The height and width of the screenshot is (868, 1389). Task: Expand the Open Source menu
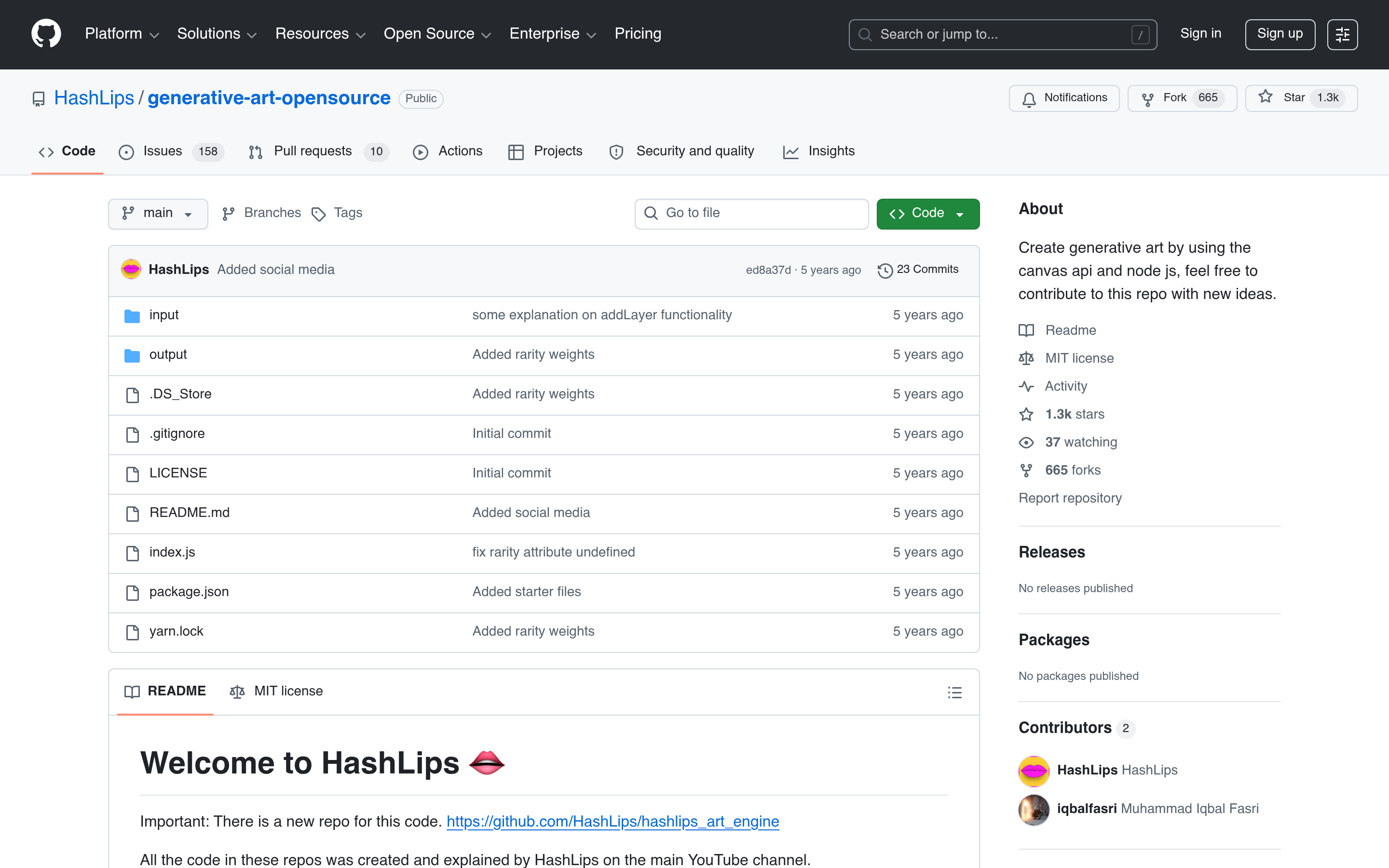pyautogui.click(x=437, y=34)
